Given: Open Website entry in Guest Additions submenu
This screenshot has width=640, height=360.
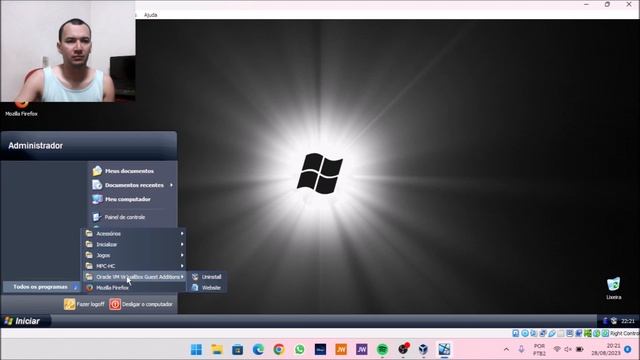Looking at the screenshot, I should click(207, 288).
